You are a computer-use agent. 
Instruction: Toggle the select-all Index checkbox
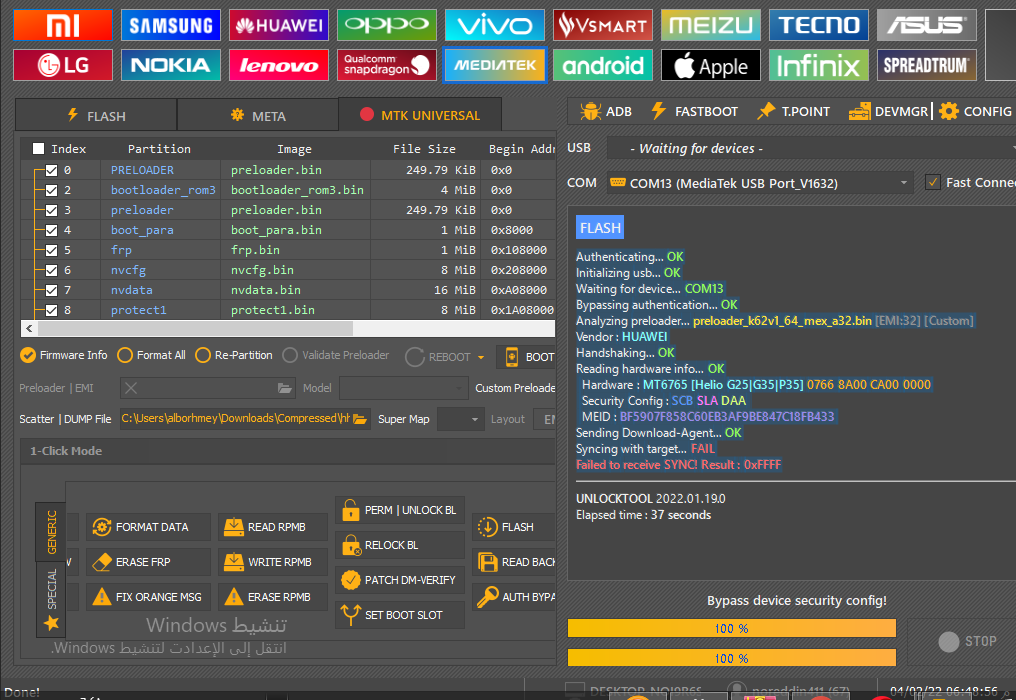pos(38,149)
